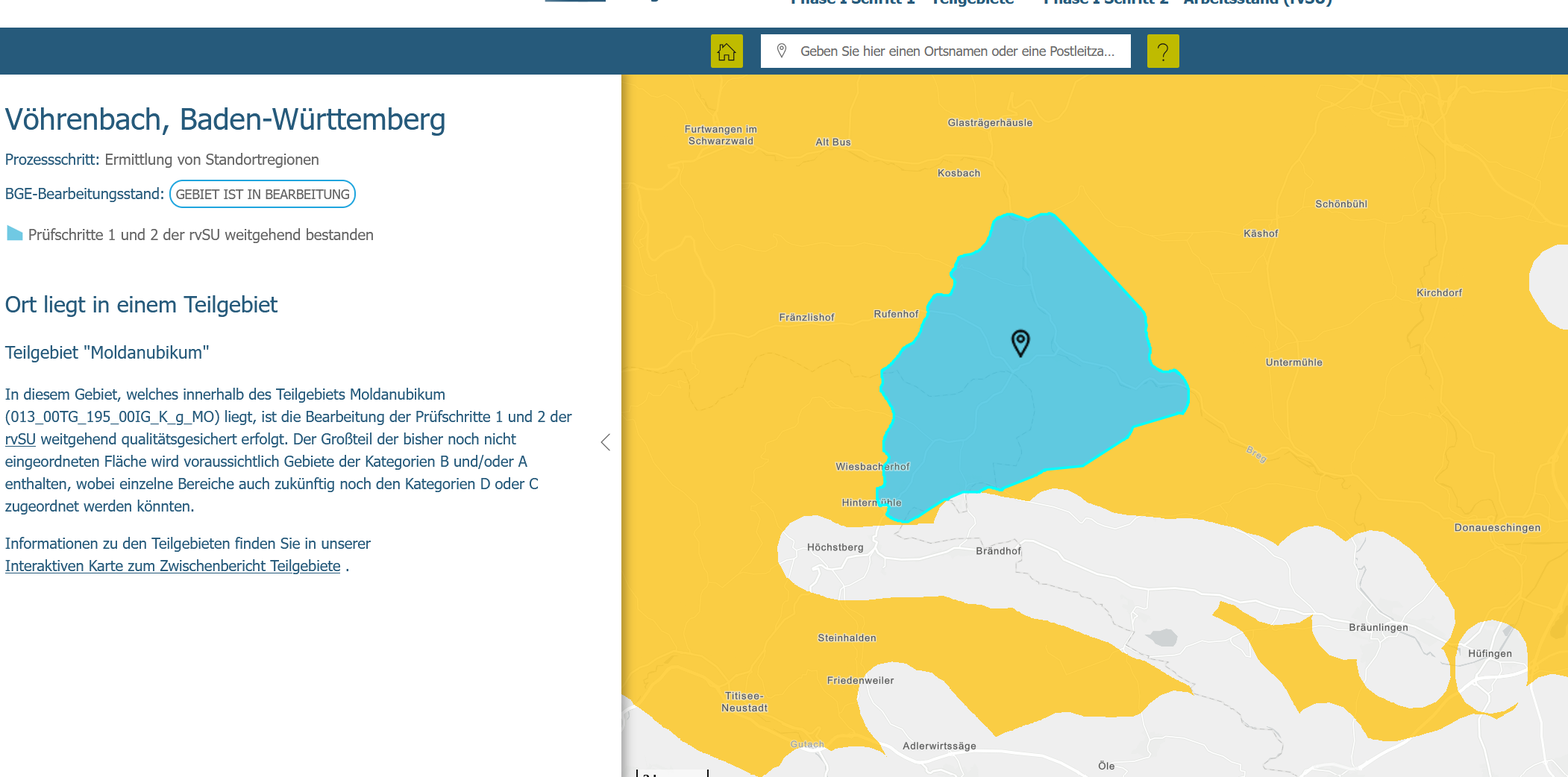Focus the place name or postcode search field
1568x777 pixels.
946,51
